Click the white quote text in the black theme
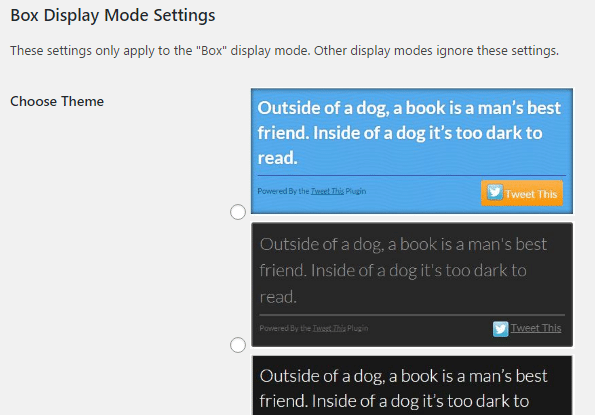The image size is (595, 415). (x=403, y=389)
